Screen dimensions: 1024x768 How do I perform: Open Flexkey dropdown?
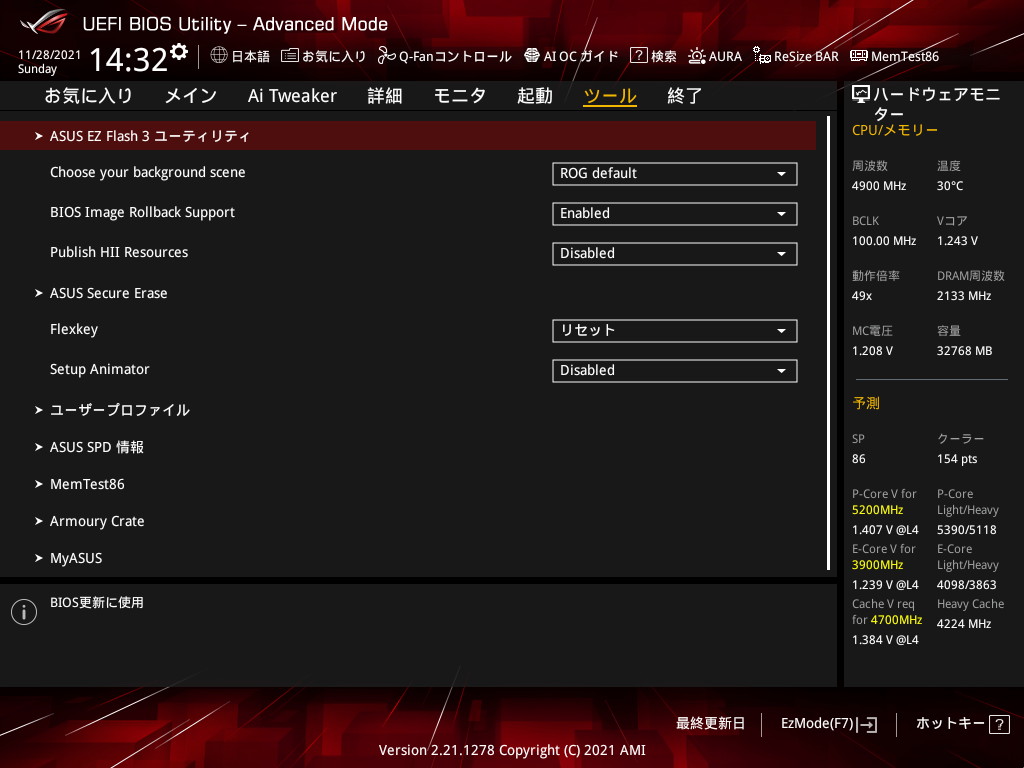click(675, 330)
